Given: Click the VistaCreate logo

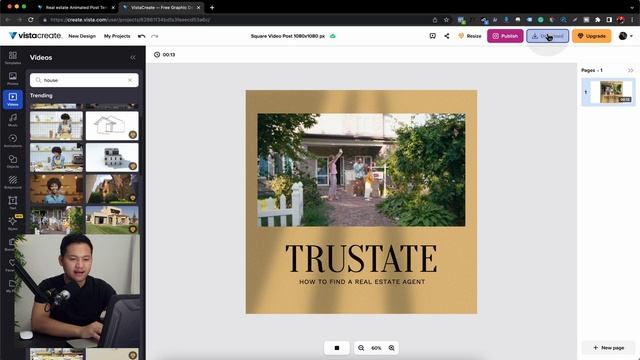Looking at the screenshot, I should coord(35,36).
